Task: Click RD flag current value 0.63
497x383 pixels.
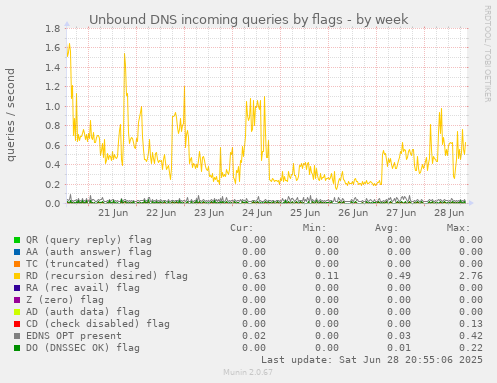Action: [x=254, y=276]
